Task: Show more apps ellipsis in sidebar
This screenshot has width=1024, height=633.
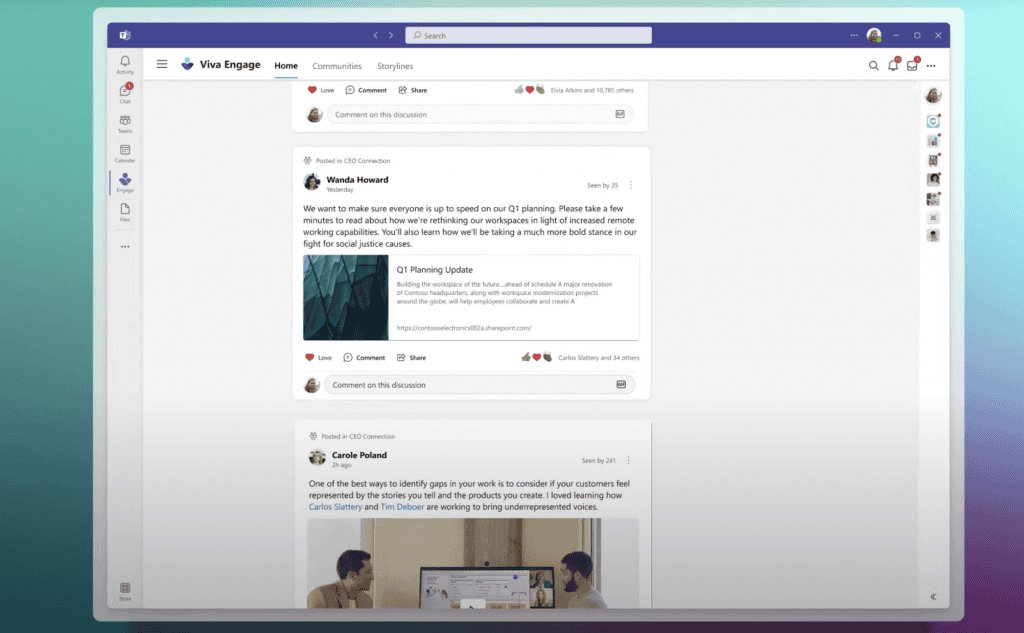Action: [x=125, y=247]
